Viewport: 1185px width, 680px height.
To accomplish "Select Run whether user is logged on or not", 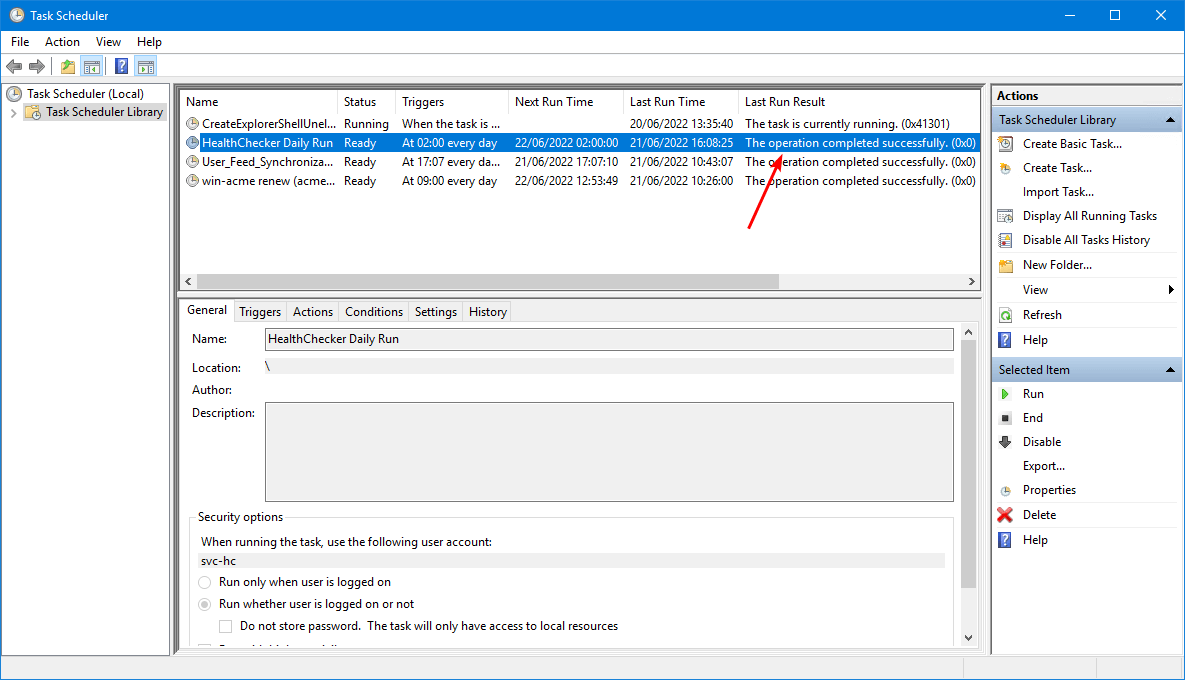I will point(205,604).
